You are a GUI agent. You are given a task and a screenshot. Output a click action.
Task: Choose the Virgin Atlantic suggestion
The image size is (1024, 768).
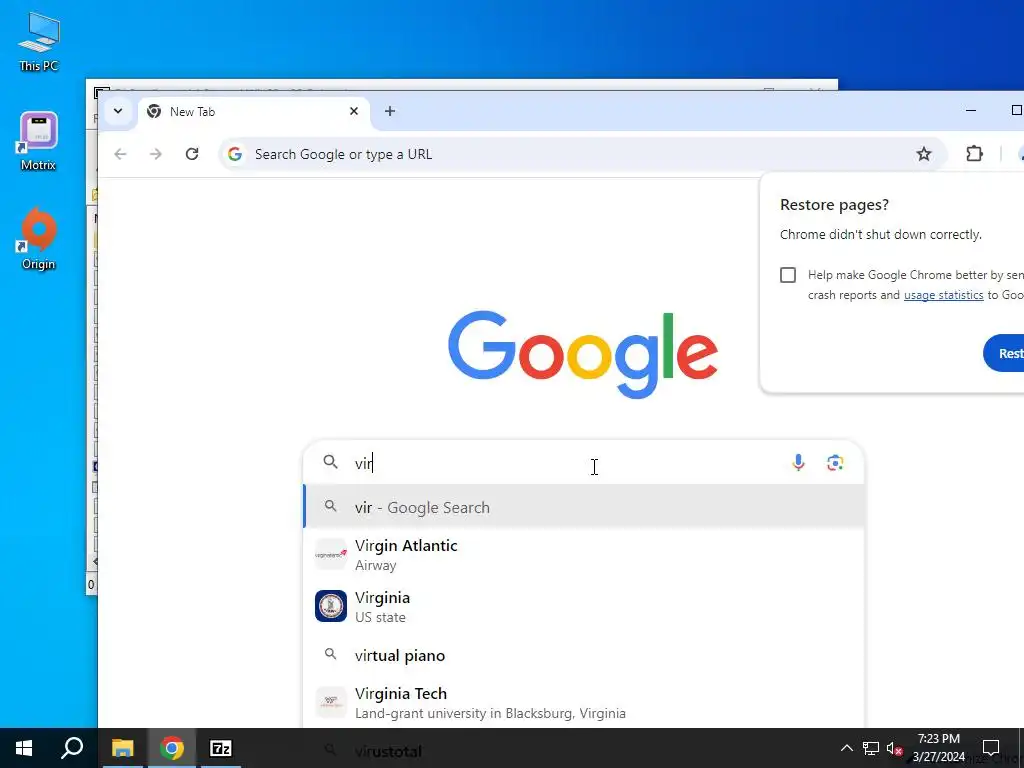click(x=584, y=554)
